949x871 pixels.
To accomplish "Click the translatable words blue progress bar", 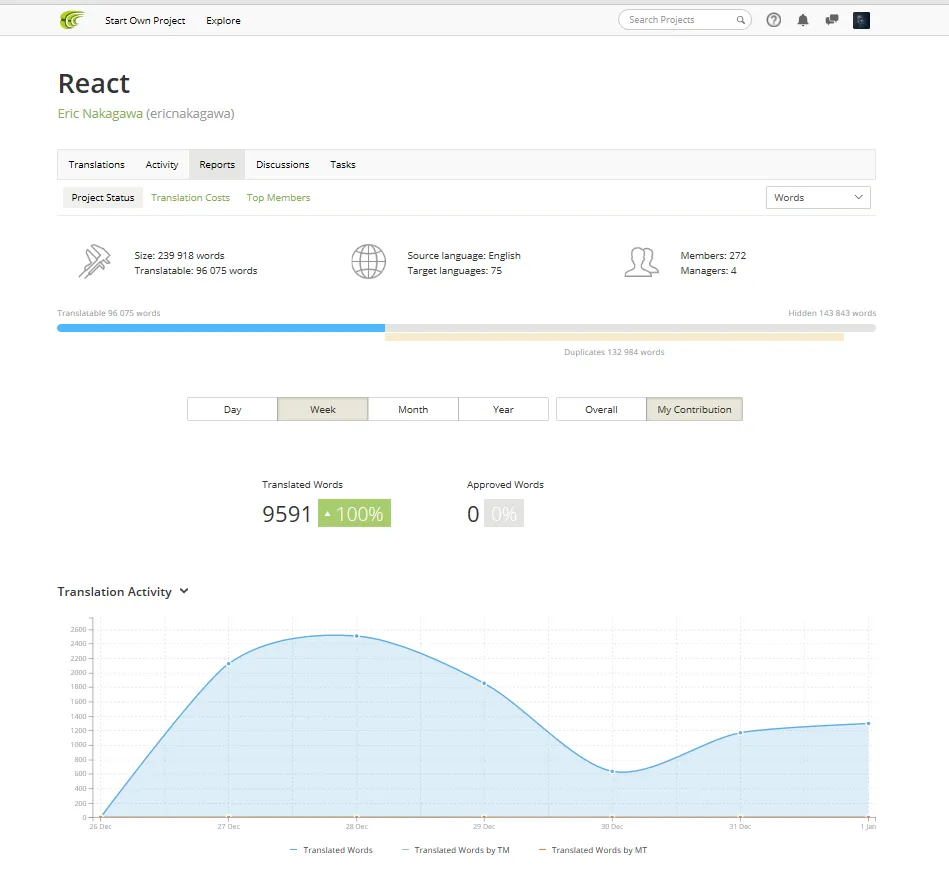I will click(x=221, y=328).
